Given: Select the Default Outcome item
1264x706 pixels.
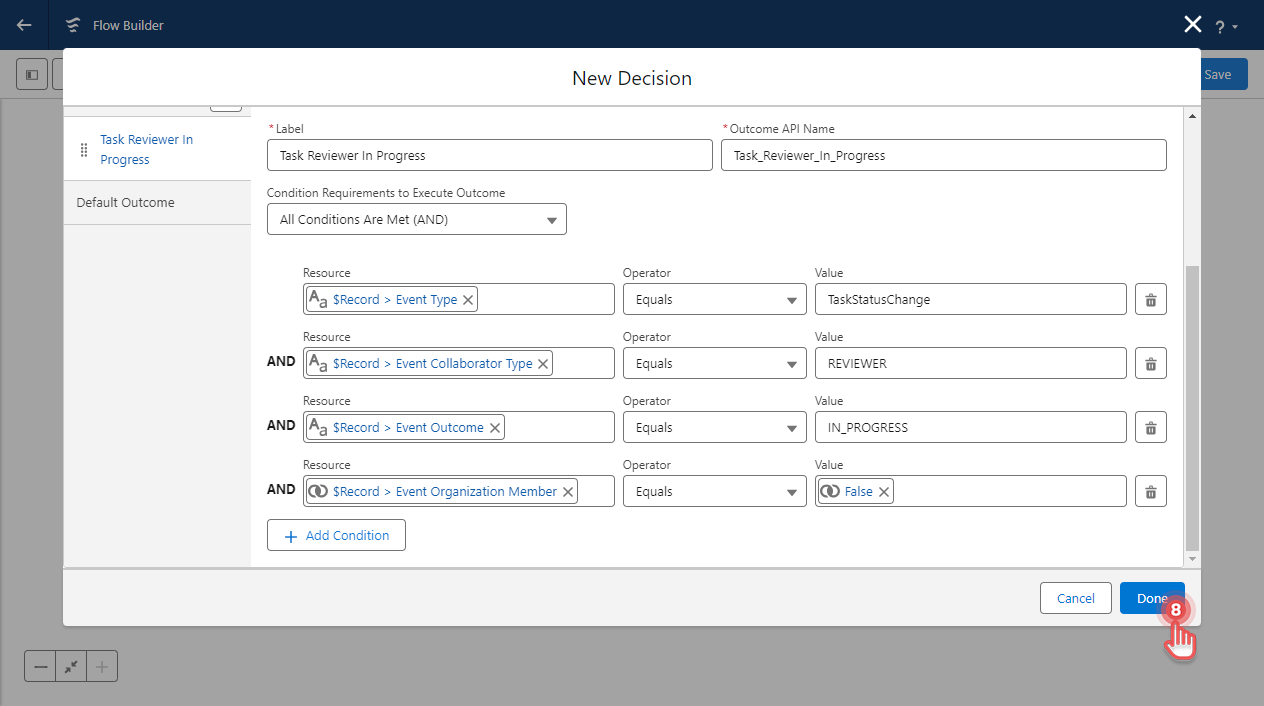Looking at the screenshot, I should click(124, 202).
